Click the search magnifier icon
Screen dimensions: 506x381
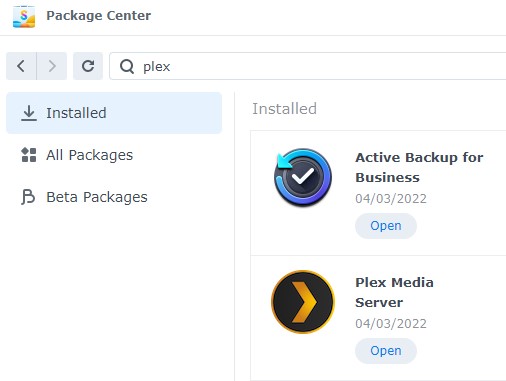[127, 66]
